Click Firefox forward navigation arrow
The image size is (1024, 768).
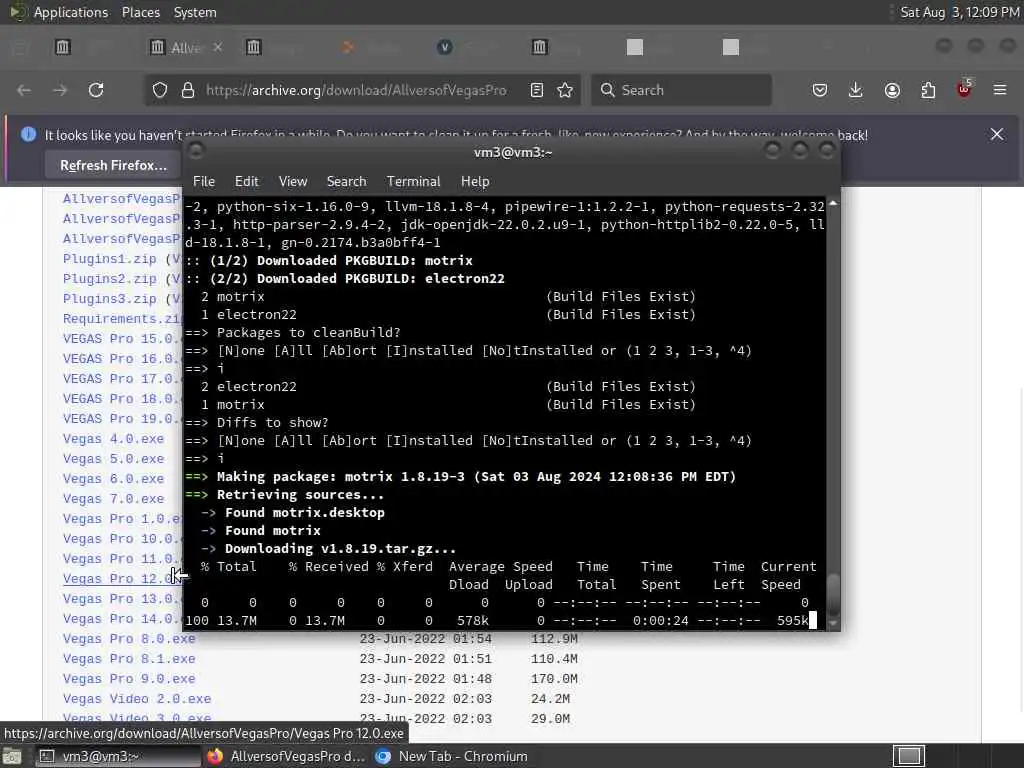tap(60, 90)
